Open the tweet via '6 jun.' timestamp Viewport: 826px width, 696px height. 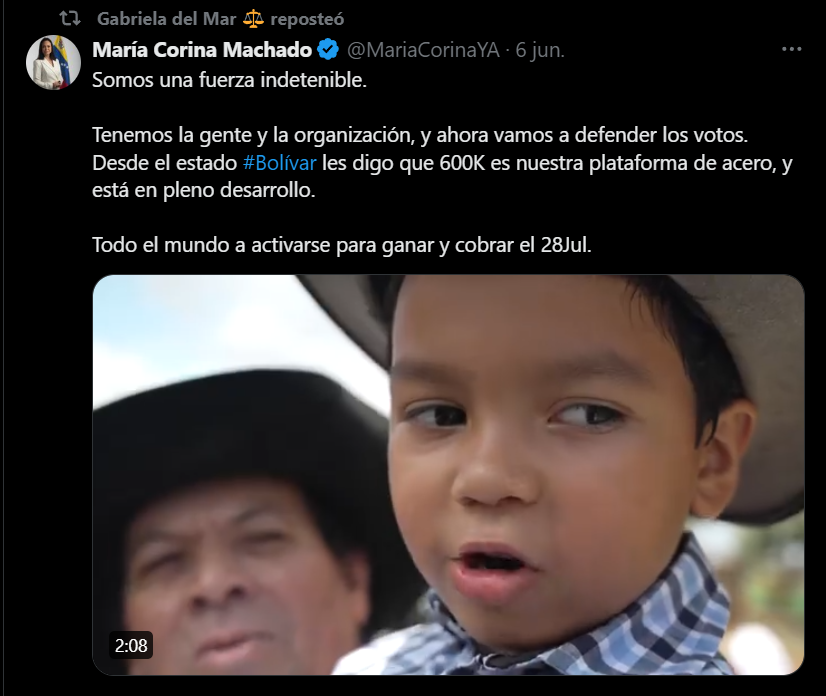pyautogui.click(x=540, y=50)
